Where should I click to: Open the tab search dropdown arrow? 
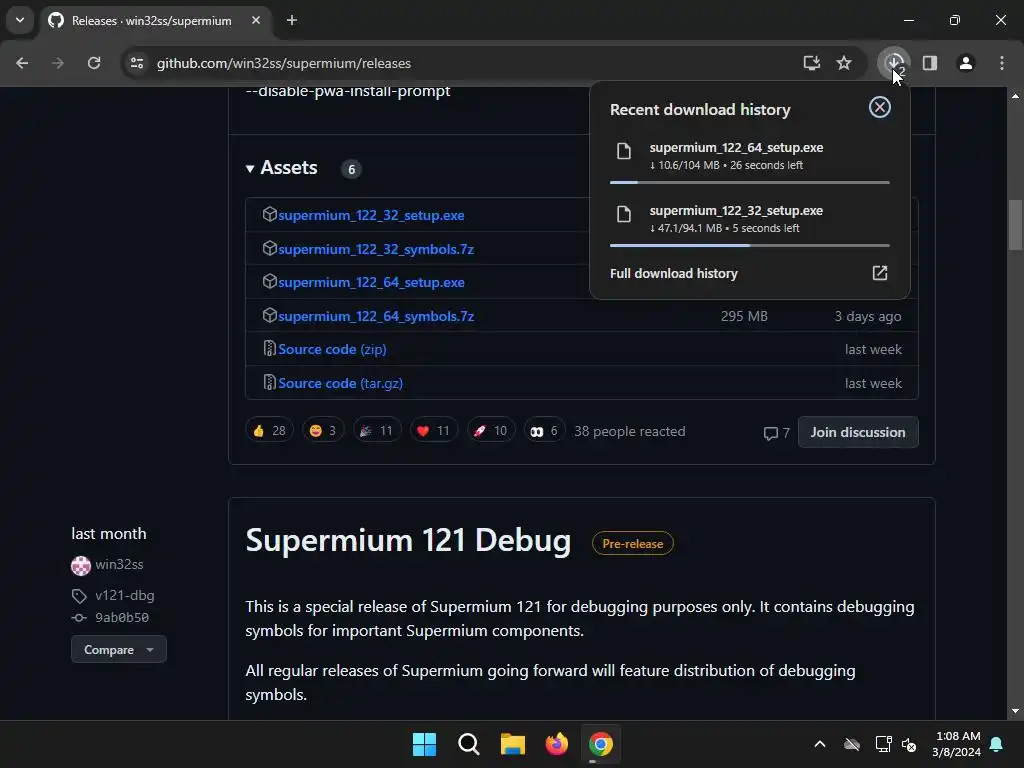(20, 20)
